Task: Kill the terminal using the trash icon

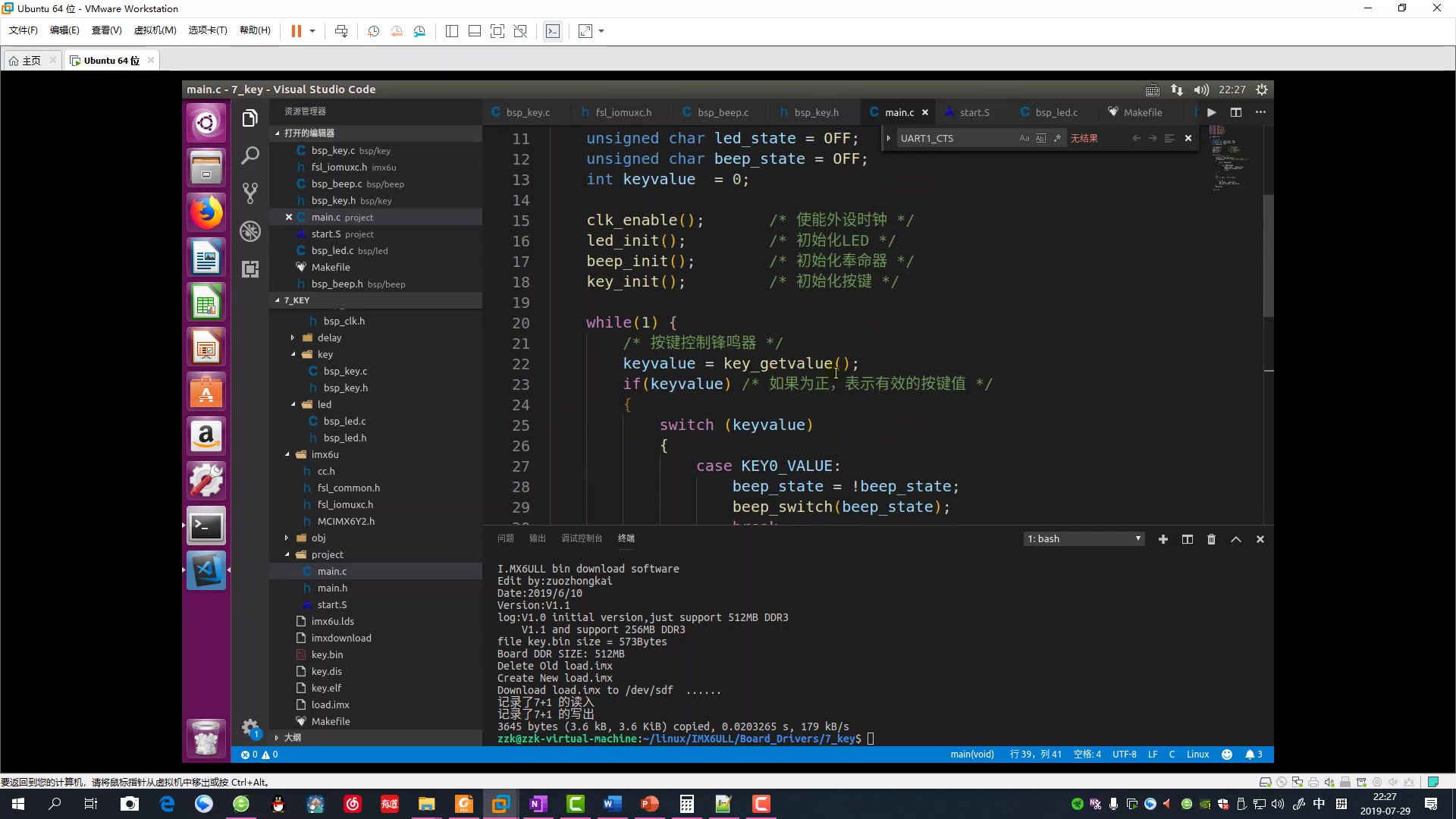Action: point(1211,539)
